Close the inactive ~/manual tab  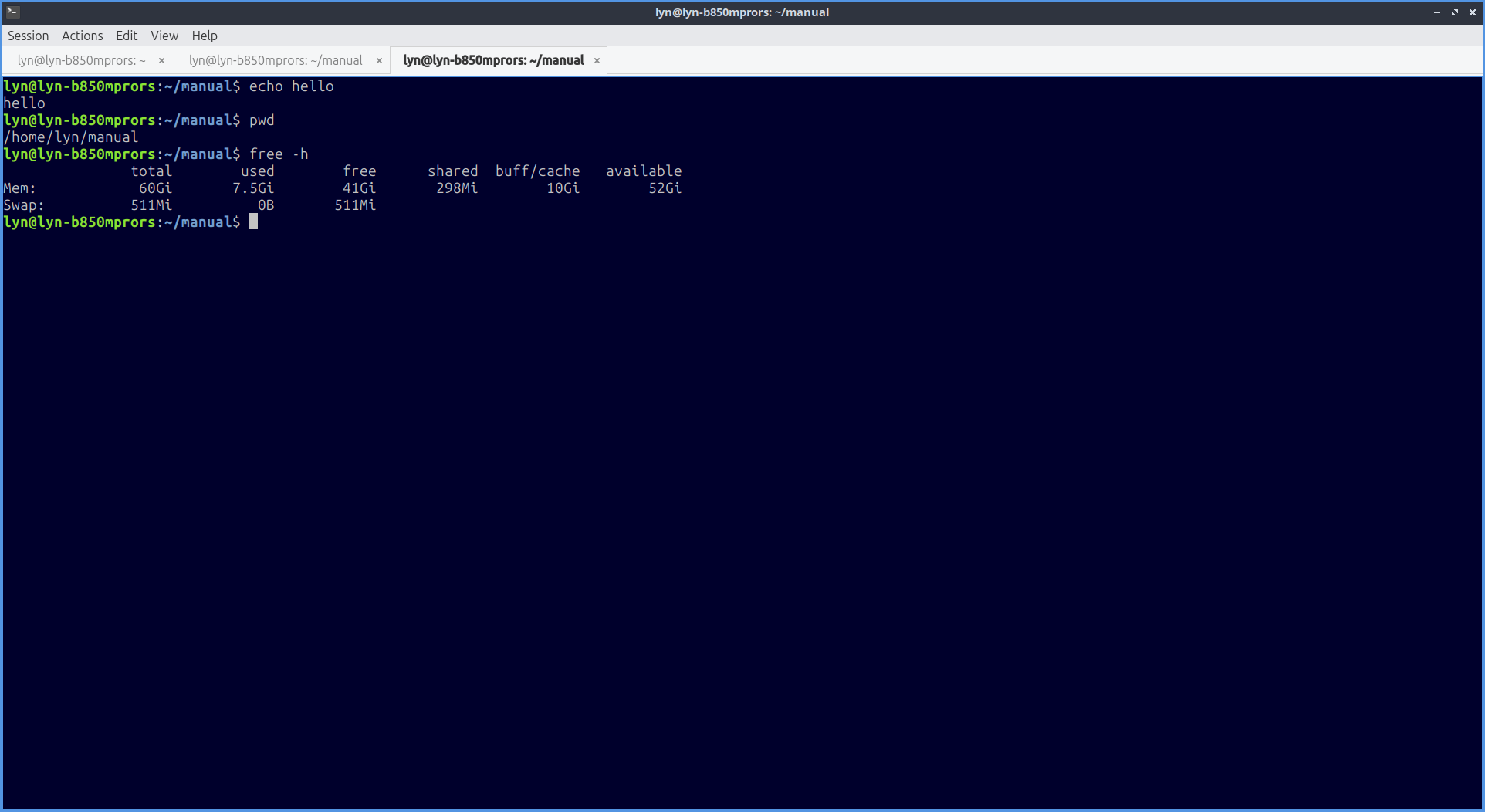click(379, 60)
